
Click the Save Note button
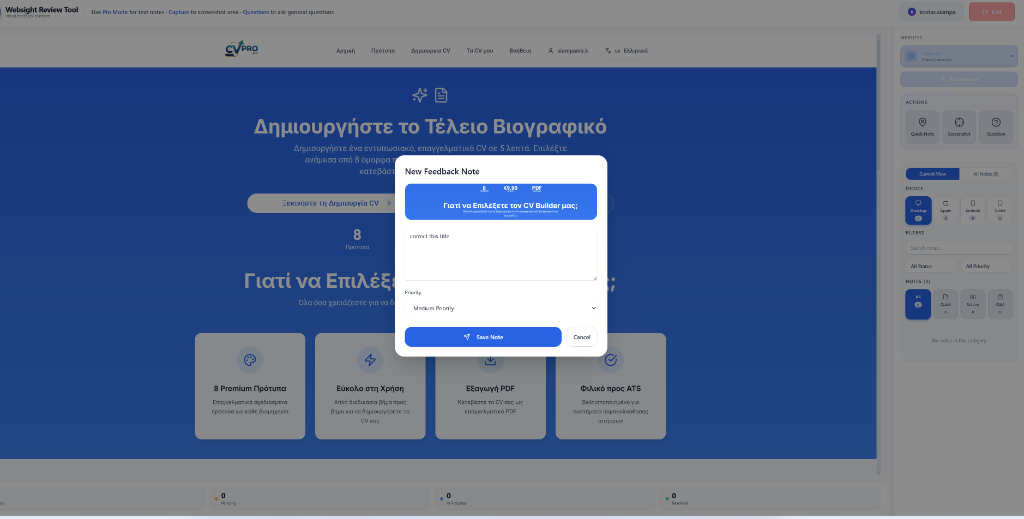[483, 337]
